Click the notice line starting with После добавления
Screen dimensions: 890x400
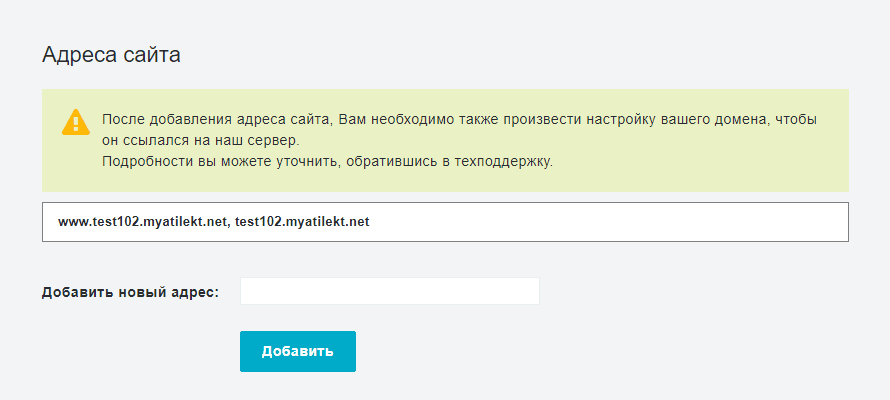tap(460, 120)
